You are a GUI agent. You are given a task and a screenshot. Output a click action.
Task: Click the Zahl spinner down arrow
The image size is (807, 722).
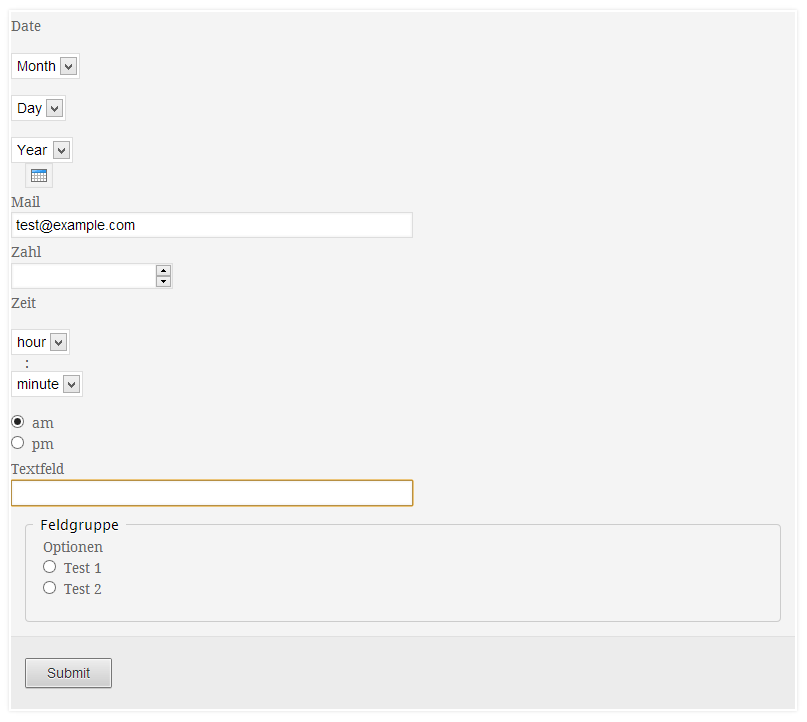[x=163, y=281]
